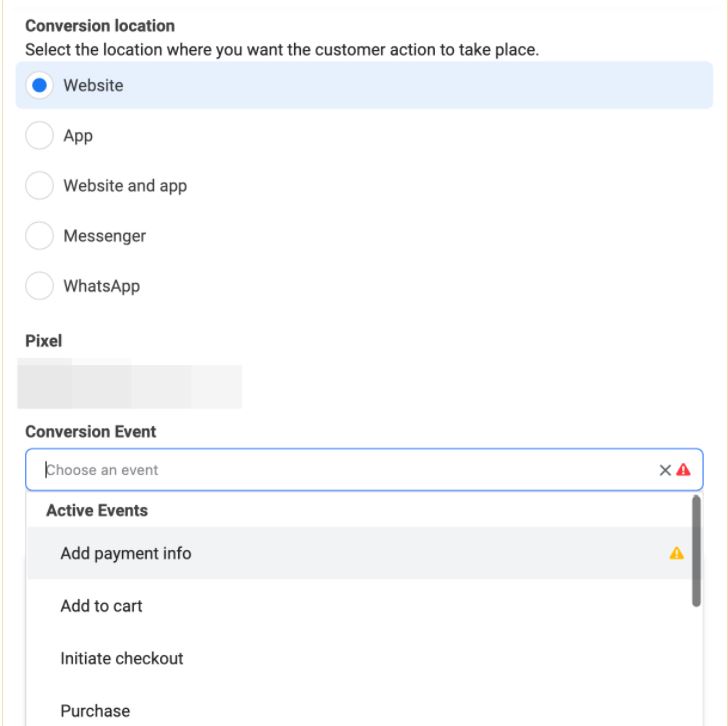Clear the Conversion Event field with X icon
The height and width of the screenshot is (726, 728).
[x=665, y=470]
